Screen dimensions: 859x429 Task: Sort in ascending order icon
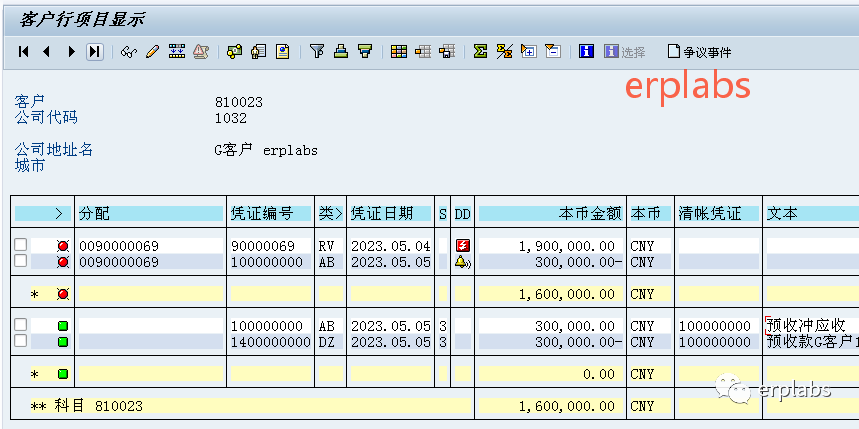pyautogui.click(x=341, y=52)
